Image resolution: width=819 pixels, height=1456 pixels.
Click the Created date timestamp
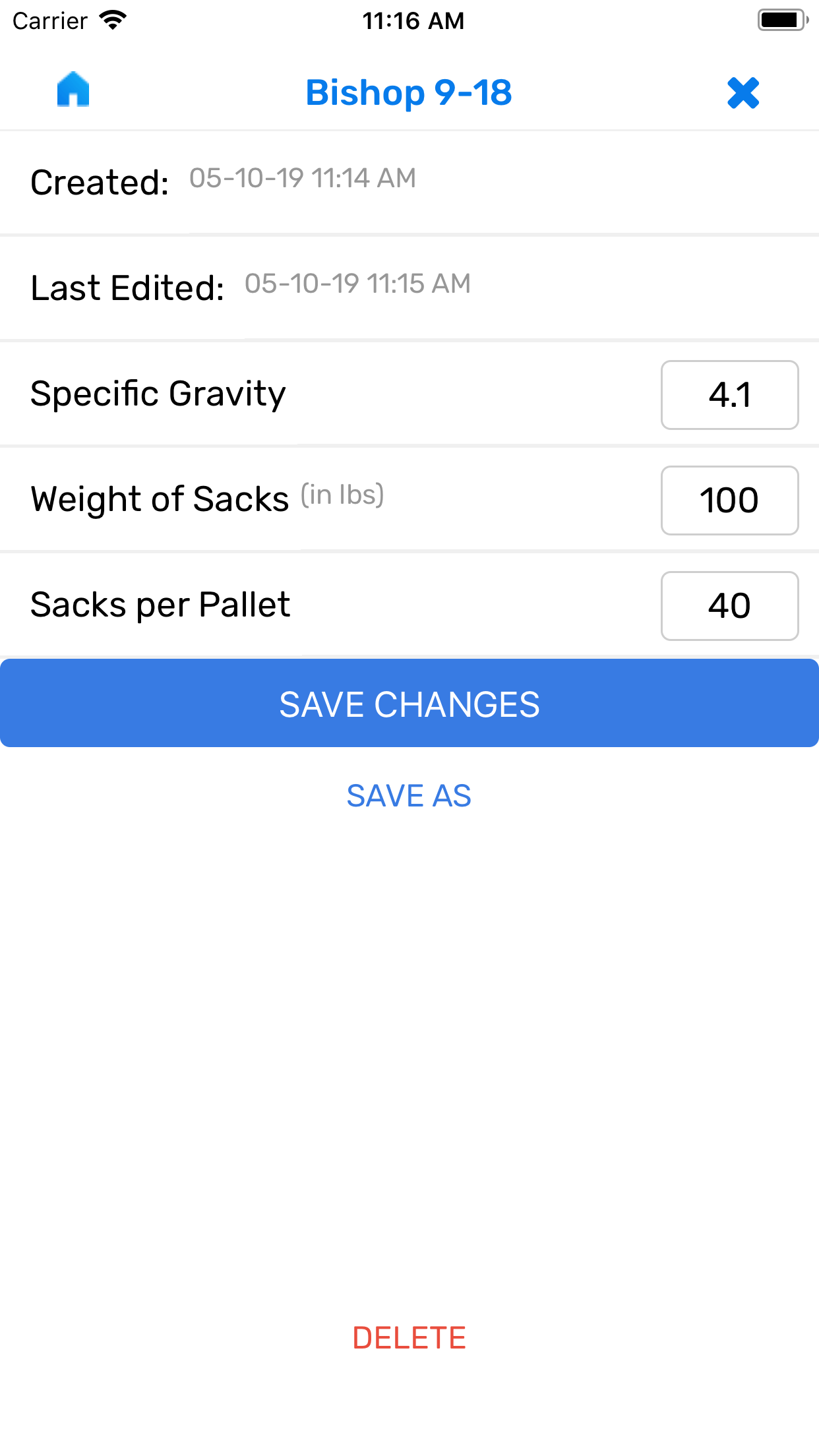click(303, 178)
